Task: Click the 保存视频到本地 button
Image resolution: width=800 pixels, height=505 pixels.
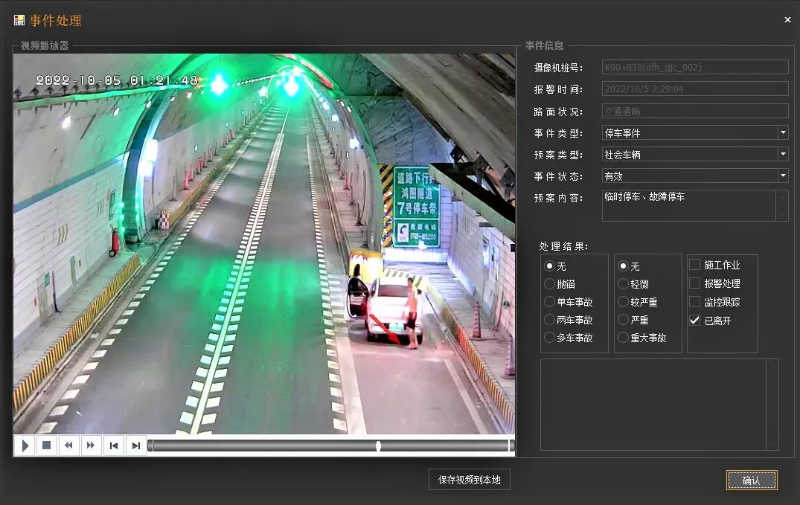Action: point(470,480)
